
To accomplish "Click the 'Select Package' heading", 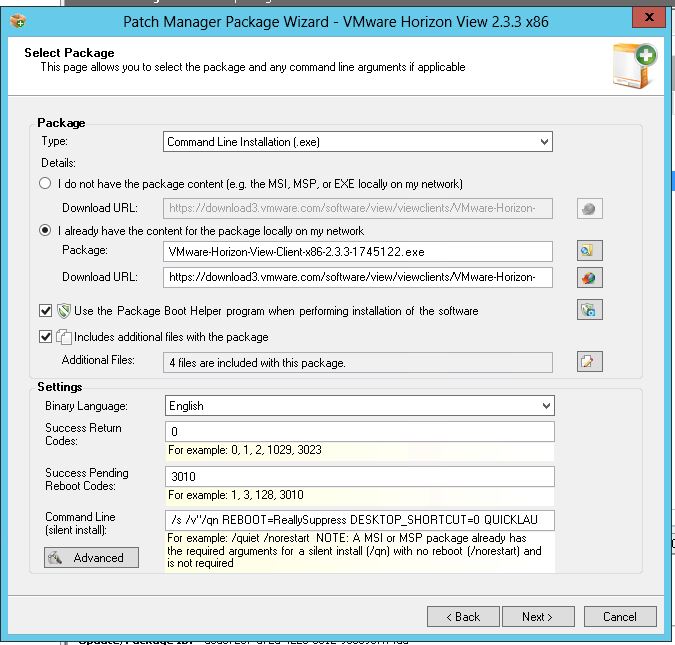I will pos(69,53).
